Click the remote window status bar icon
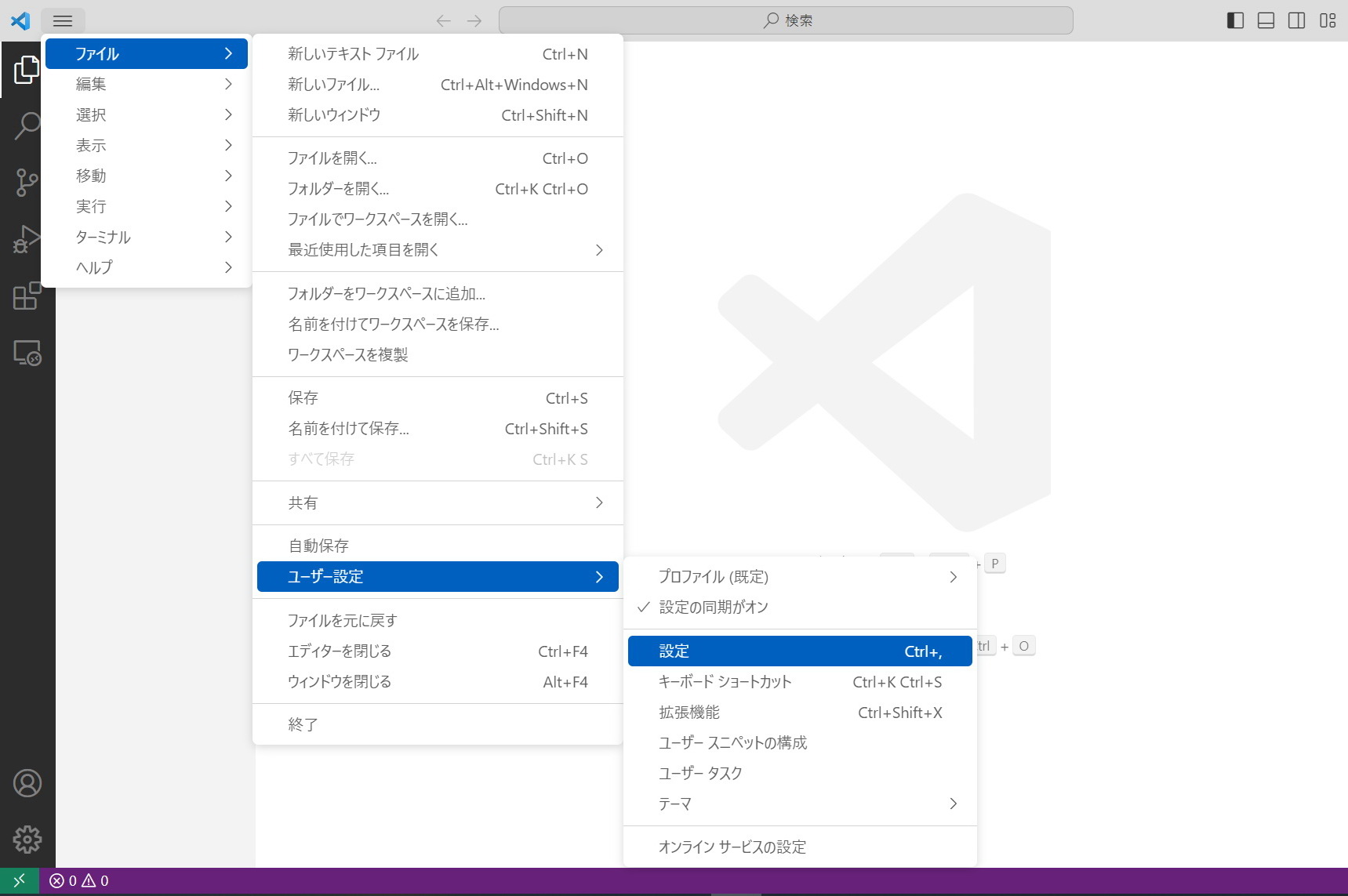The width and height of the screenshot is (1348, 896). [20, 881]
